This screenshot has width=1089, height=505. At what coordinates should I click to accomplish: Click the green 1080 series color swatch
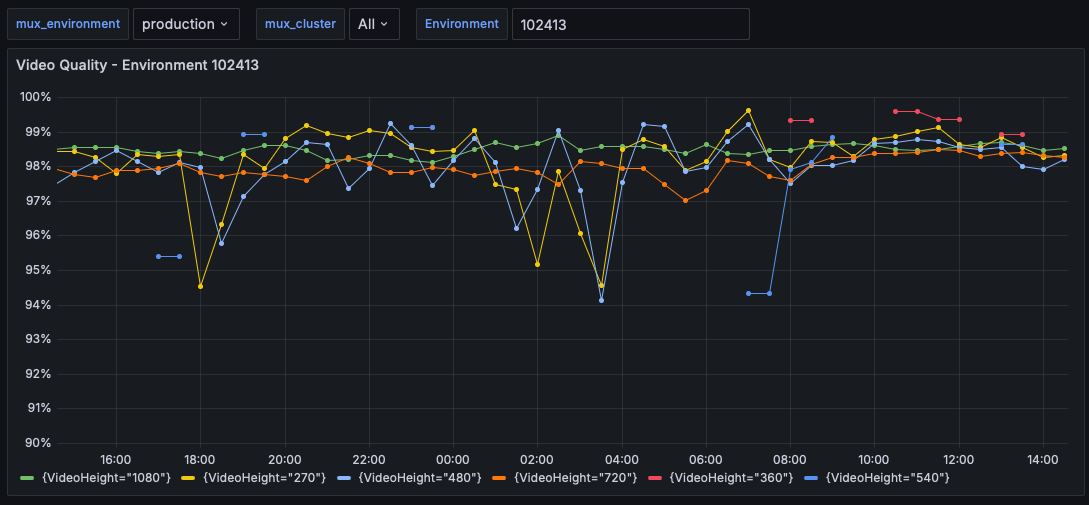coord(27,478)
